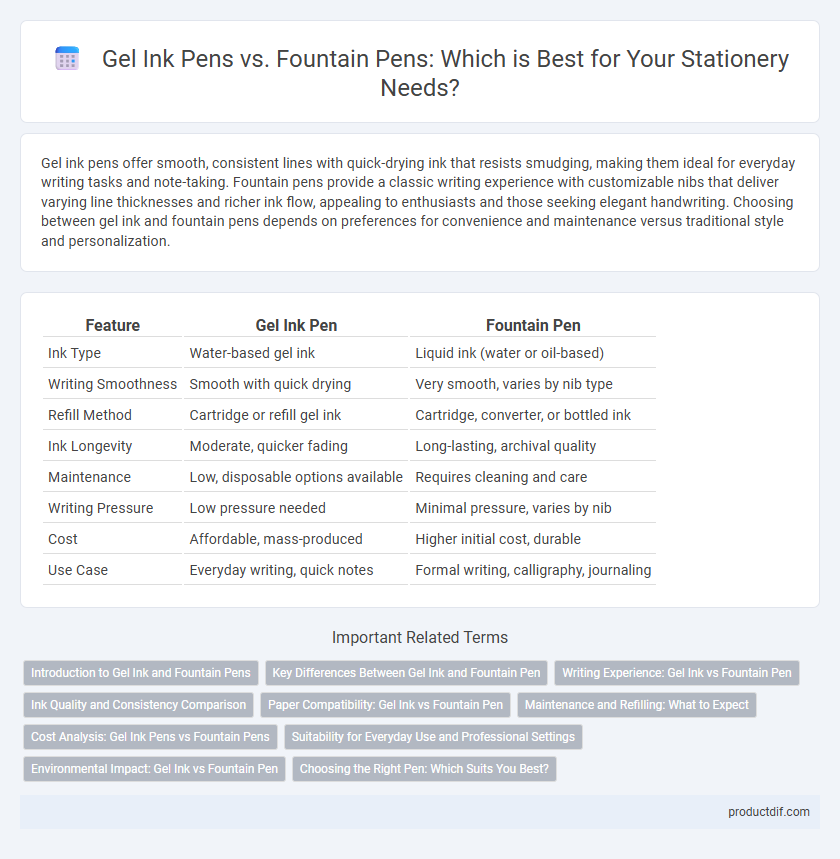
Task: Open Cost Analysis: Gel Ink Pens vs Fountain Pens
Action: 150,737
